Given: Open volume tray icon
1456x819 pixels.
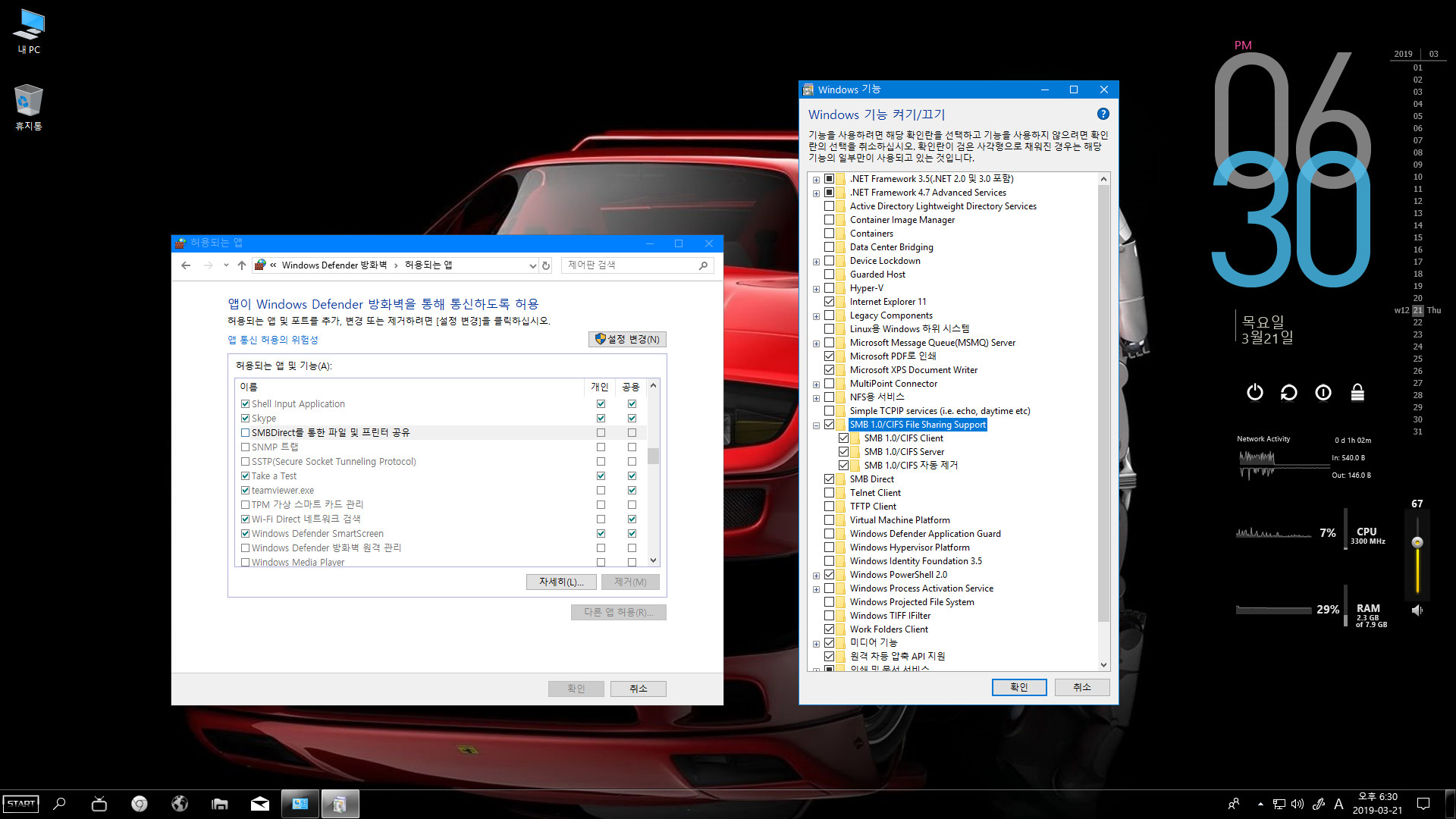Looking at the screenshot, I should 1298,804.
